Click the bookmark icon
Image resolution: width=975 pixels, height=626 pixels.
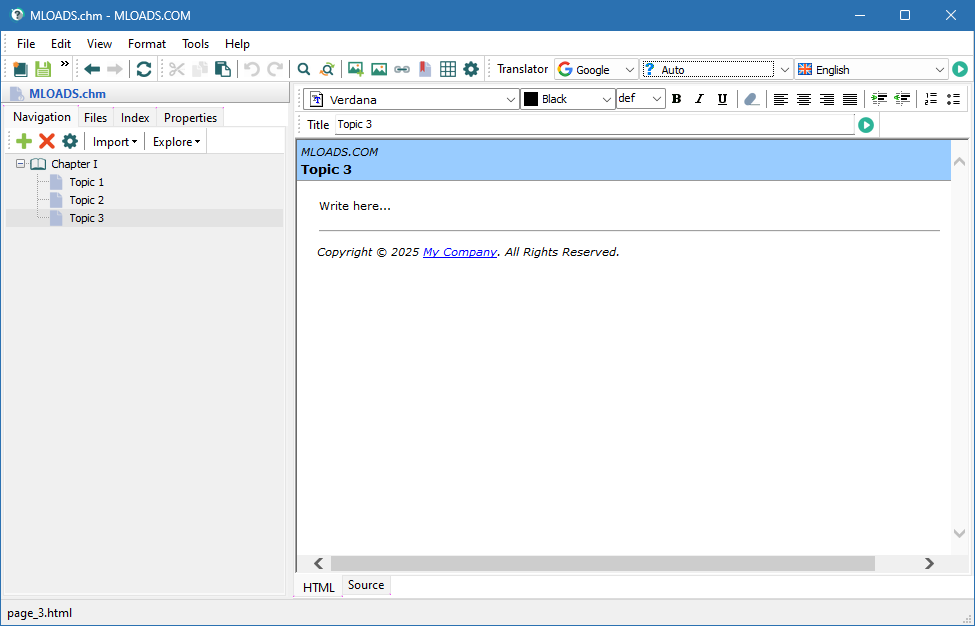(425, 69)
